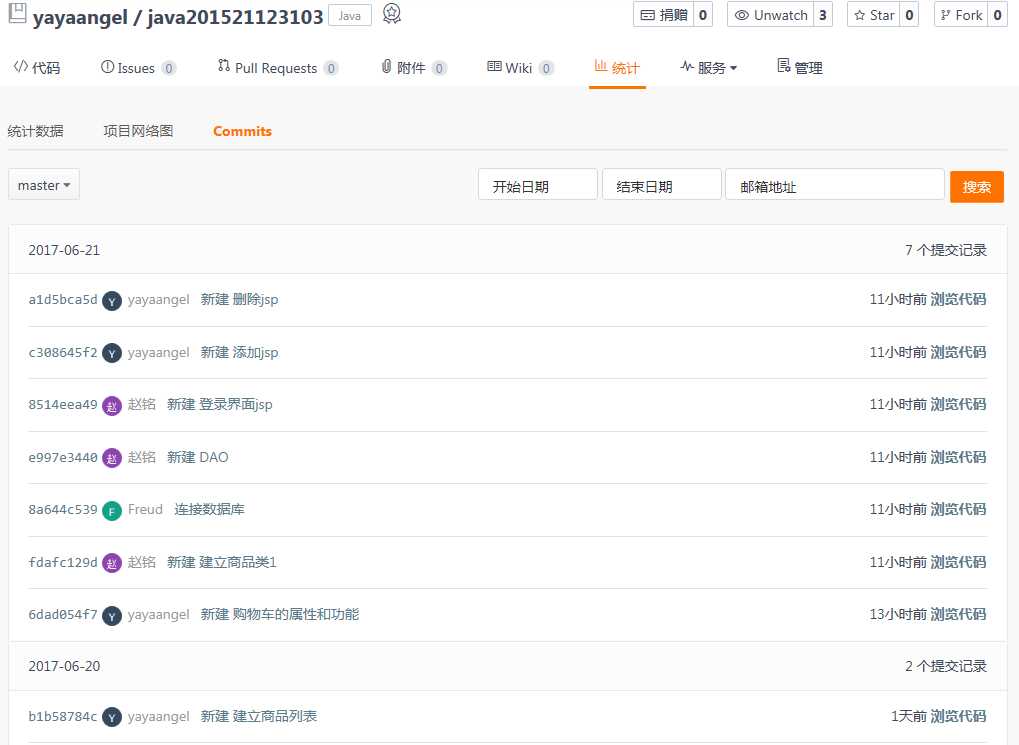The height and width of the screenshot is (745, 1019).
Task: Open commit hash c308645f2
Action: click(x=62, y=352)
